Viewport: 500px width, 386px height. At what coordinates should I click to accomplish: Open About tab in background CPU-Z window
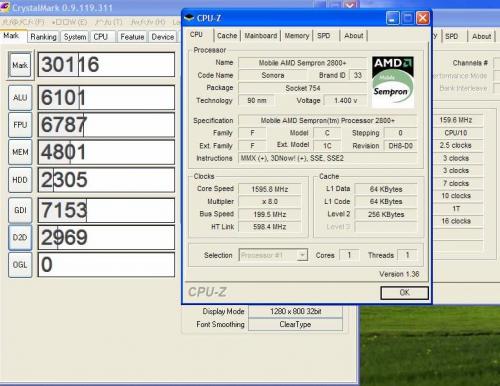(482, 36)
